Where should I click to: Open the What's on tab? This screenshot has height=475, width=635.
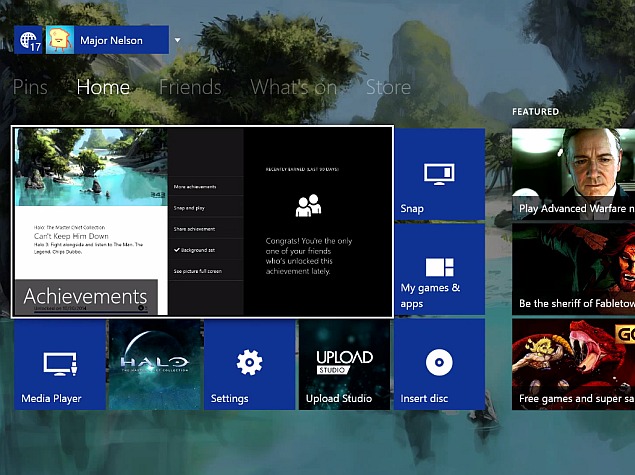pos(294,87)
